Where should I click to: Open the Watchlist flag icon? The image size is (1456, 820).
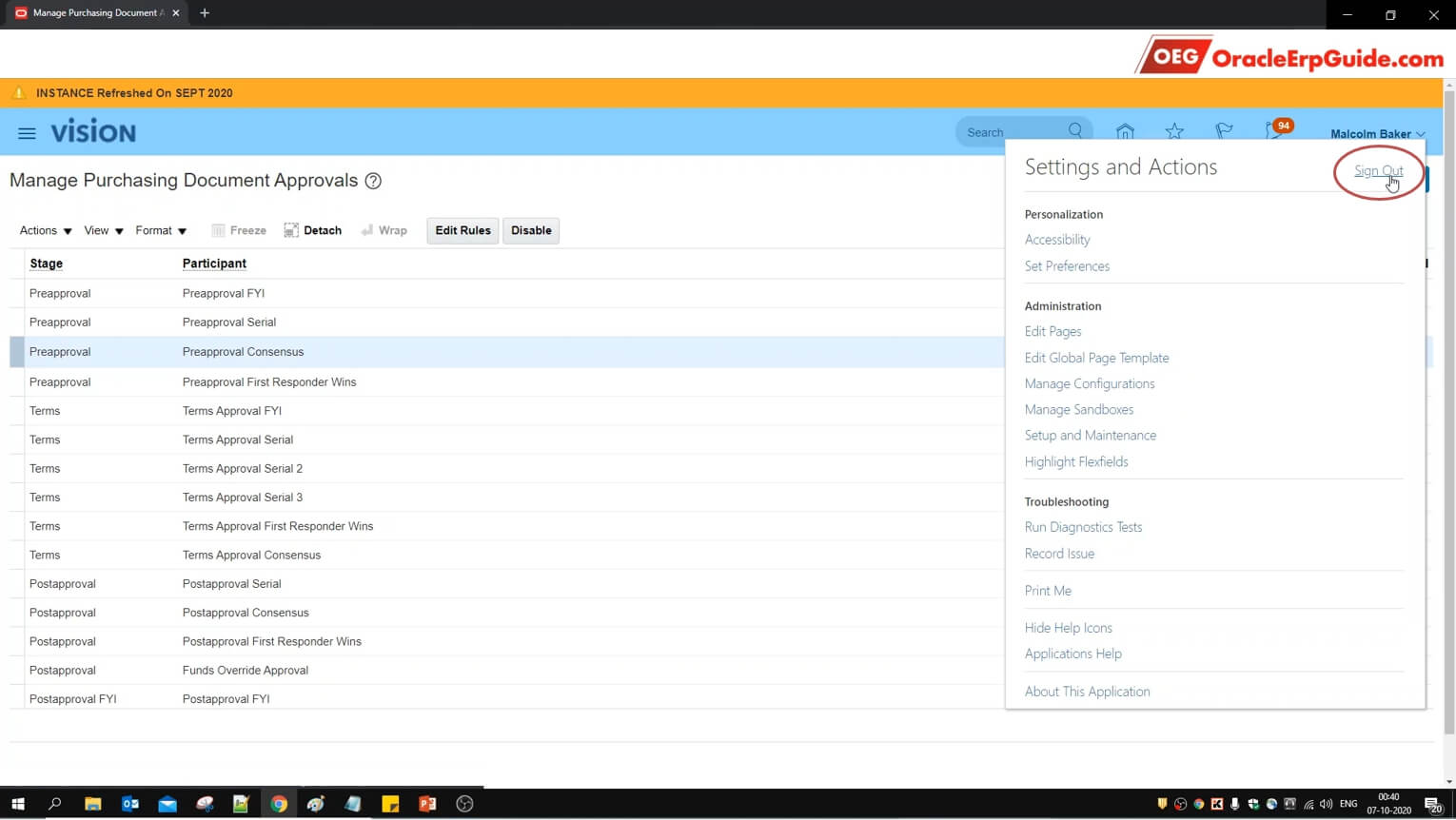tap(1224, 131)
